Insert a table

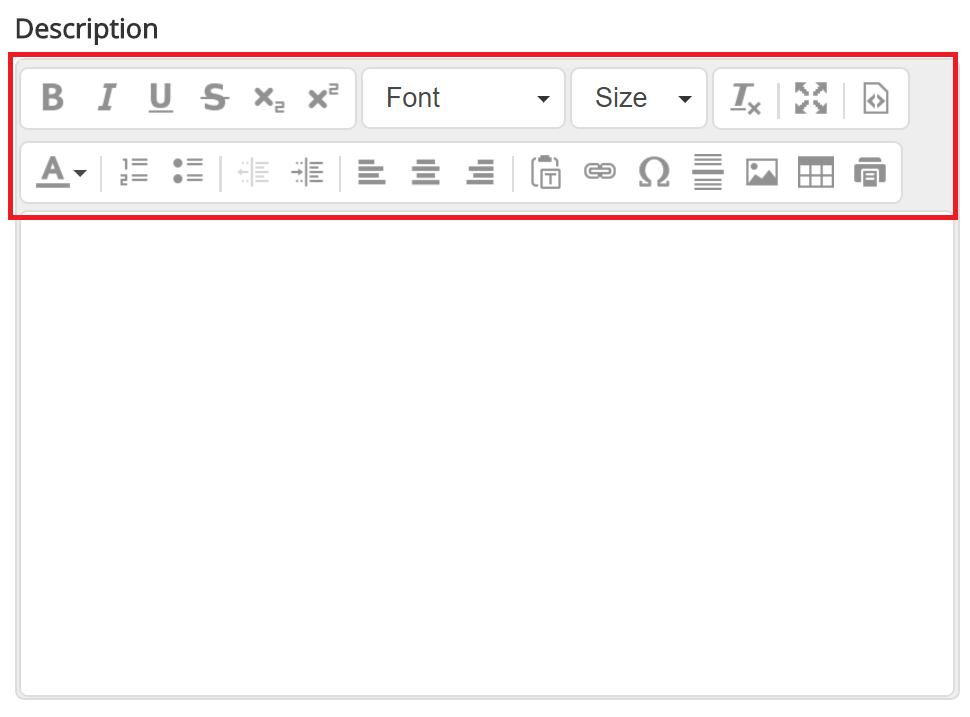pyautogui.click(x=815, y=172)
